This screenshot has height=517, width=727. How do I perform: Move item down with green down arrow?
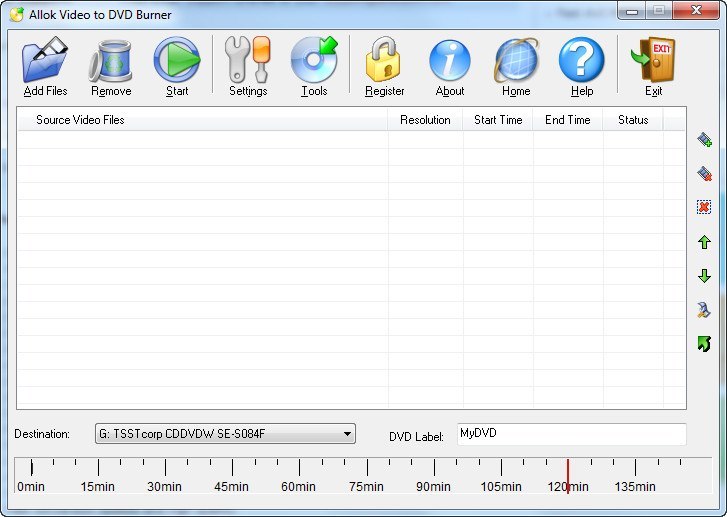704,276
